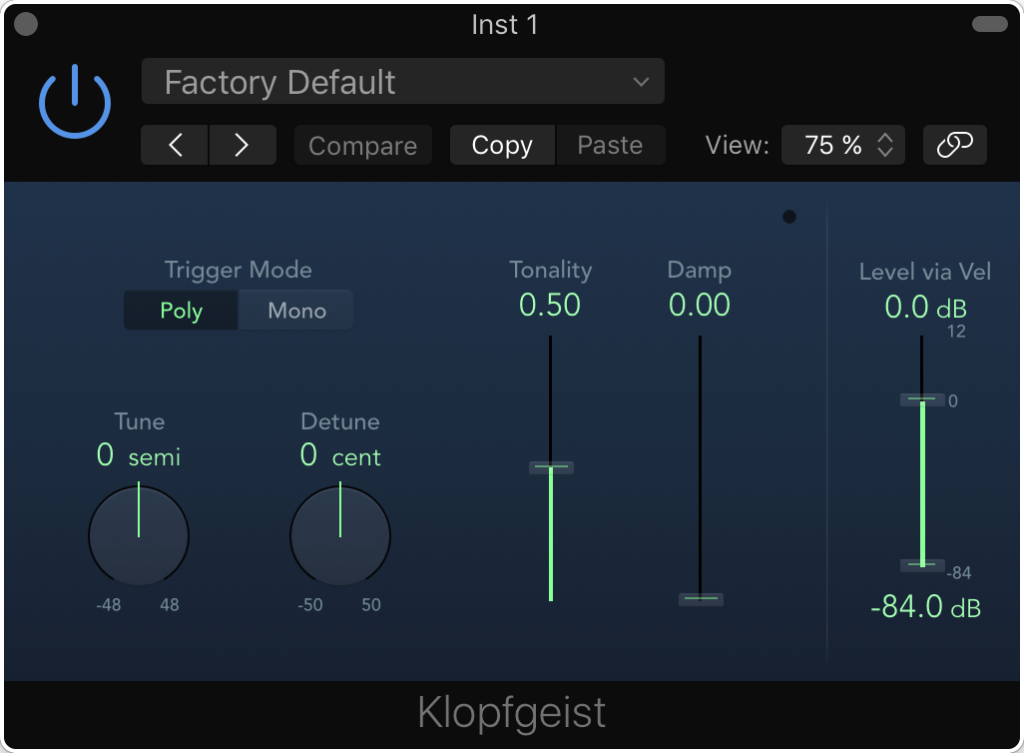Go to the next preset
1024x753 pixels.
tap(242, 145)
